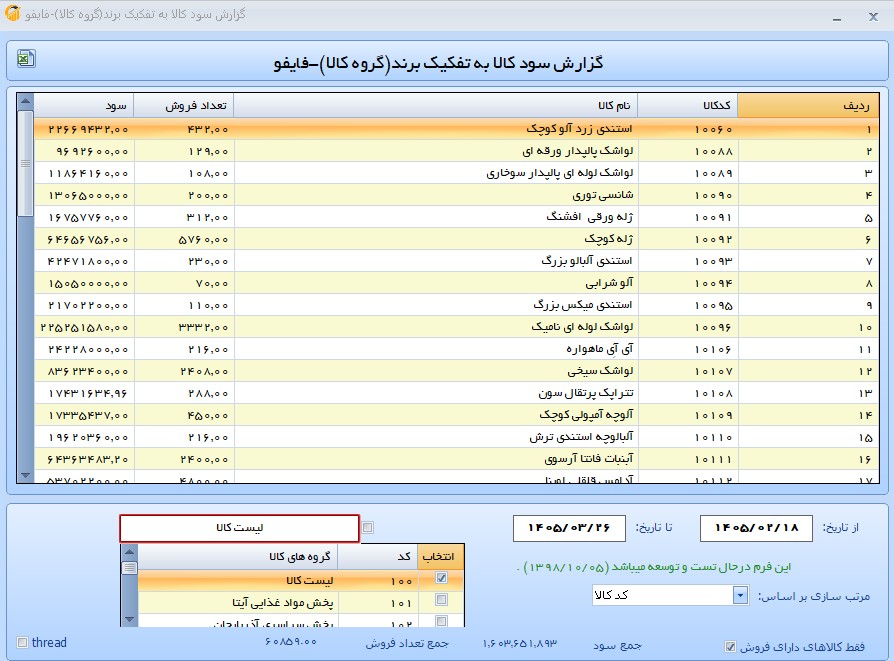The height and width of the screenshot is (661, 894).
Task: Click groups grid scrollbar thumb
Action: click(129, 567)
